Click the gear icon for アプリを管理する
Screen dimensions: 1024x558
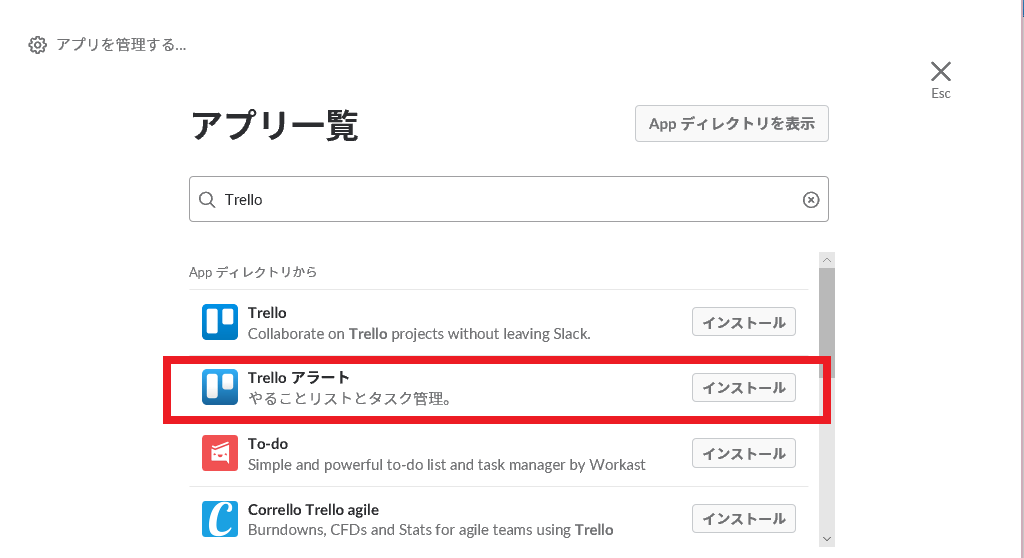tap(38, 45)
